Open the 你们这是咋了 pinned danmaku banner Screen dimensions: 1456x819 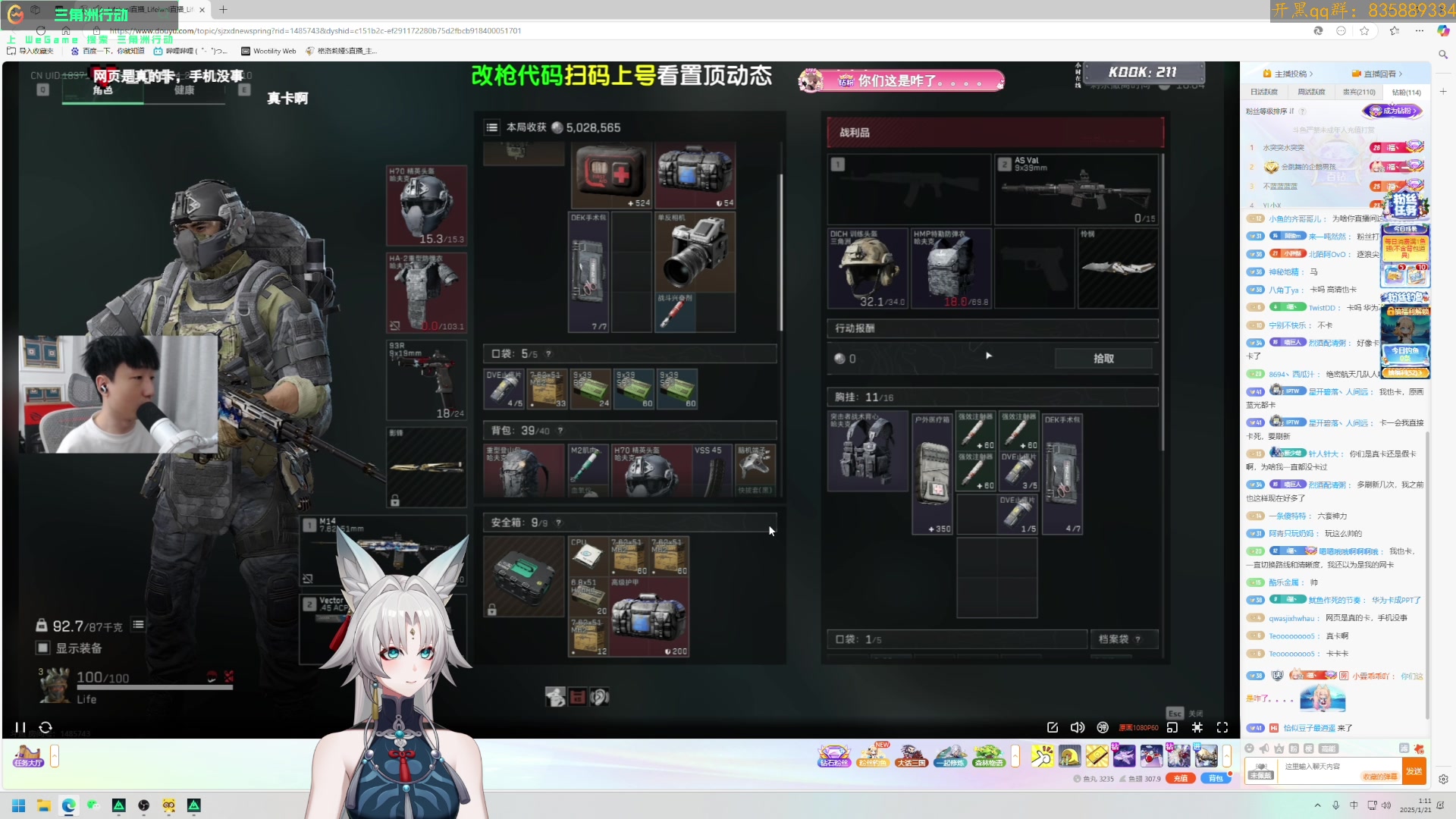(x=901, y=80)
